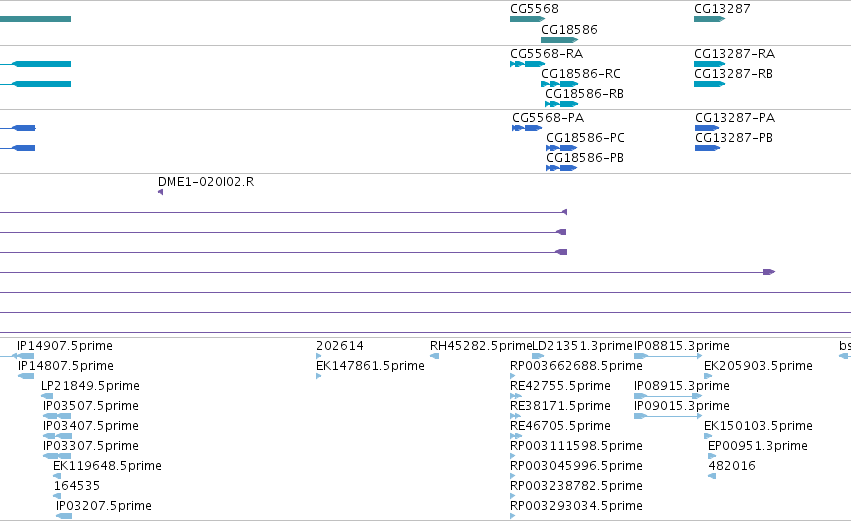Select RP003662688.5prime feature
851x521 pixels.
coord(513,376)
